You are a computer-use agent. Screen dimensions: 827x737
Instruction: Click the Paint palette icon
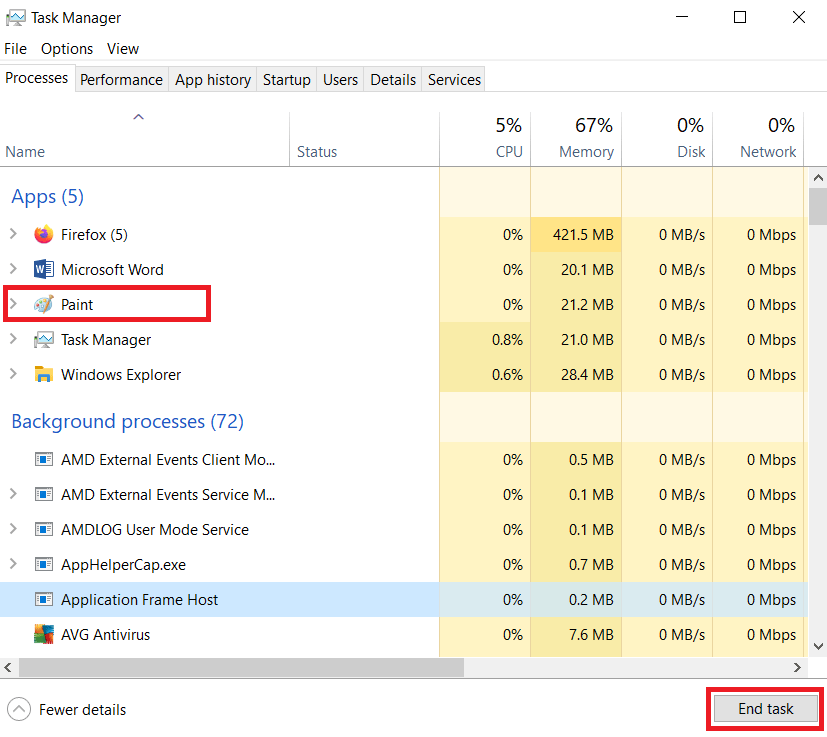44,304
